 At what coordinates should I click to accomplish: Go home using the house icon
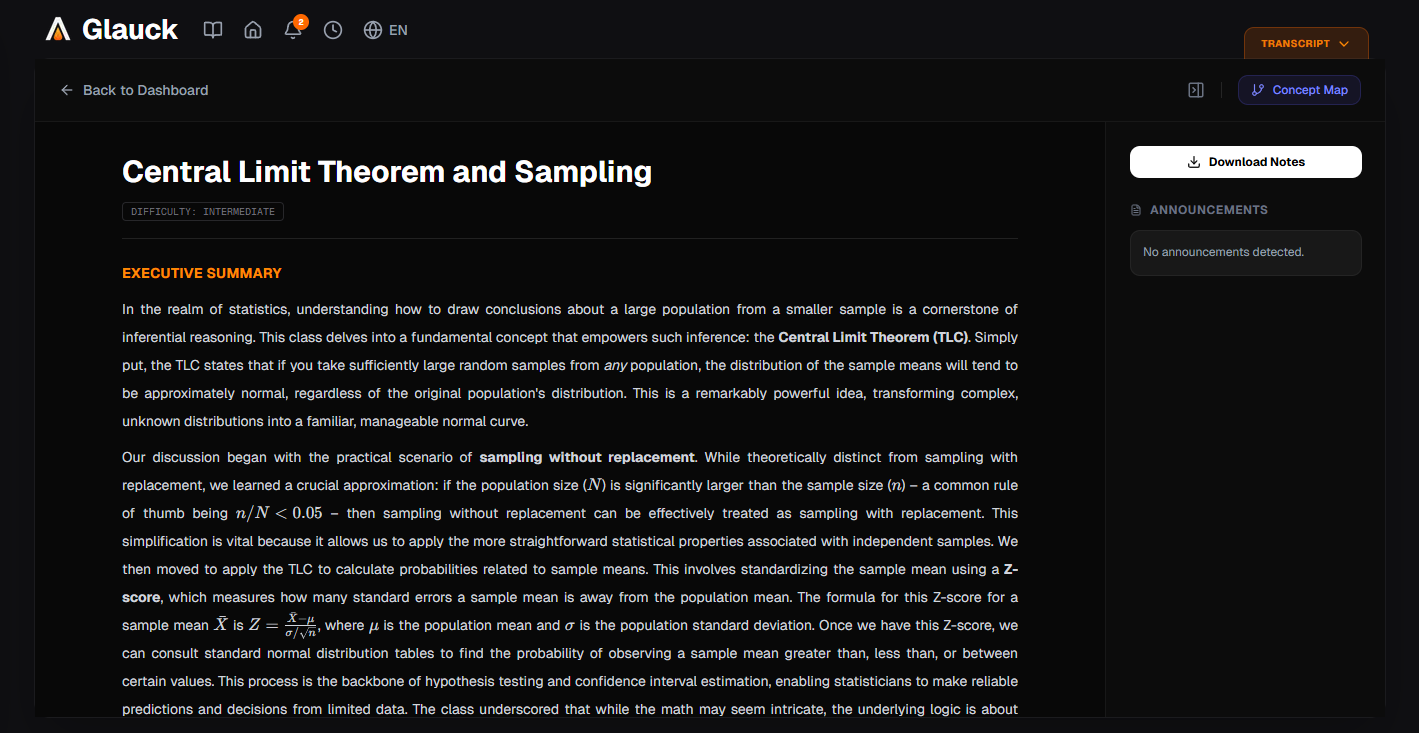253,30
